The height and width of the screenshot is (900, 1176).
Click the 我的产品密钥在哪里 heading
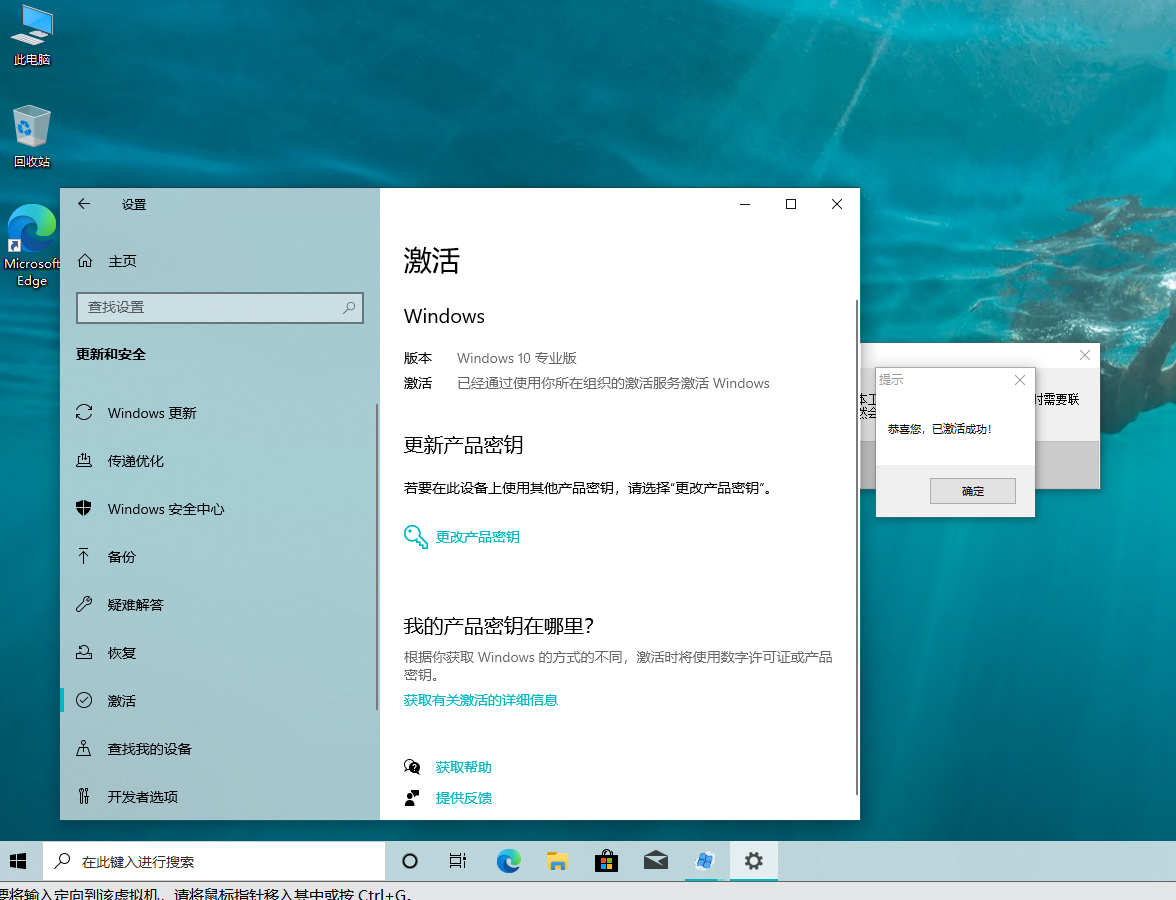[499, 626]
